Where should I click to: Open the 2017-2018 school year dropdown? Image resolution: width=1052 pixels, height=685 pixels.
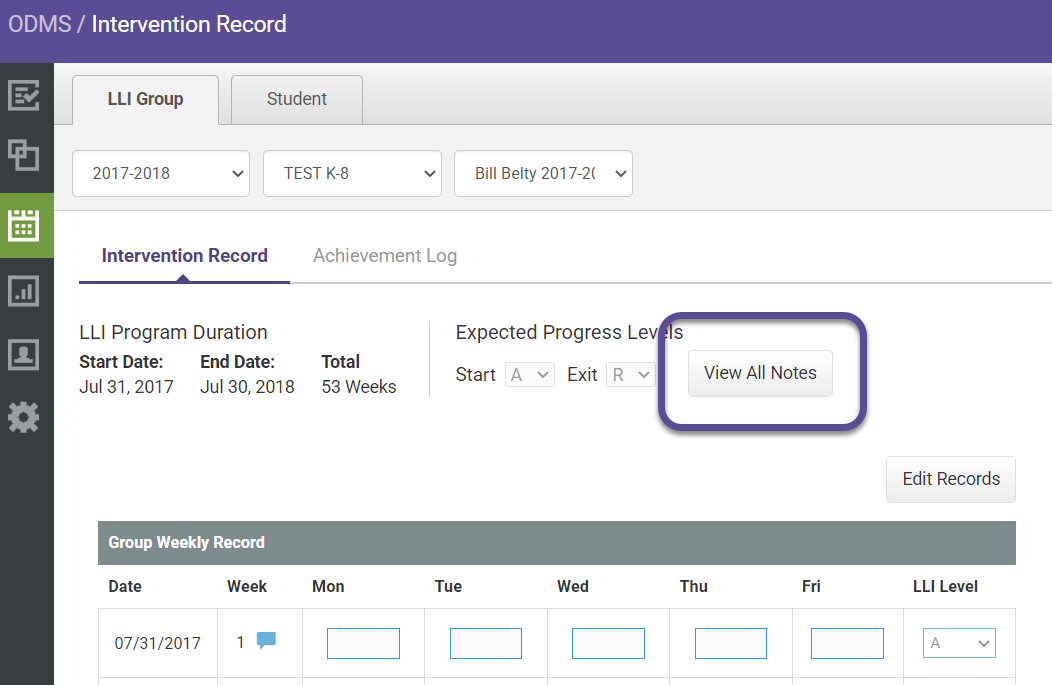(x=160, y=173)
